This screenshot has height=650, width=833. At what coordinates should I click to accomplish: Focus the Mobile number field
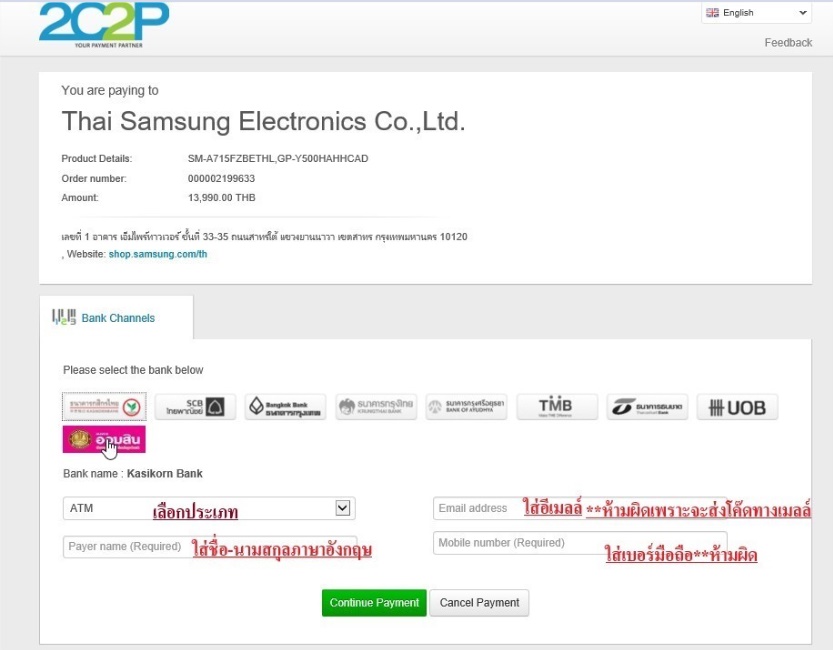[580, 543]
